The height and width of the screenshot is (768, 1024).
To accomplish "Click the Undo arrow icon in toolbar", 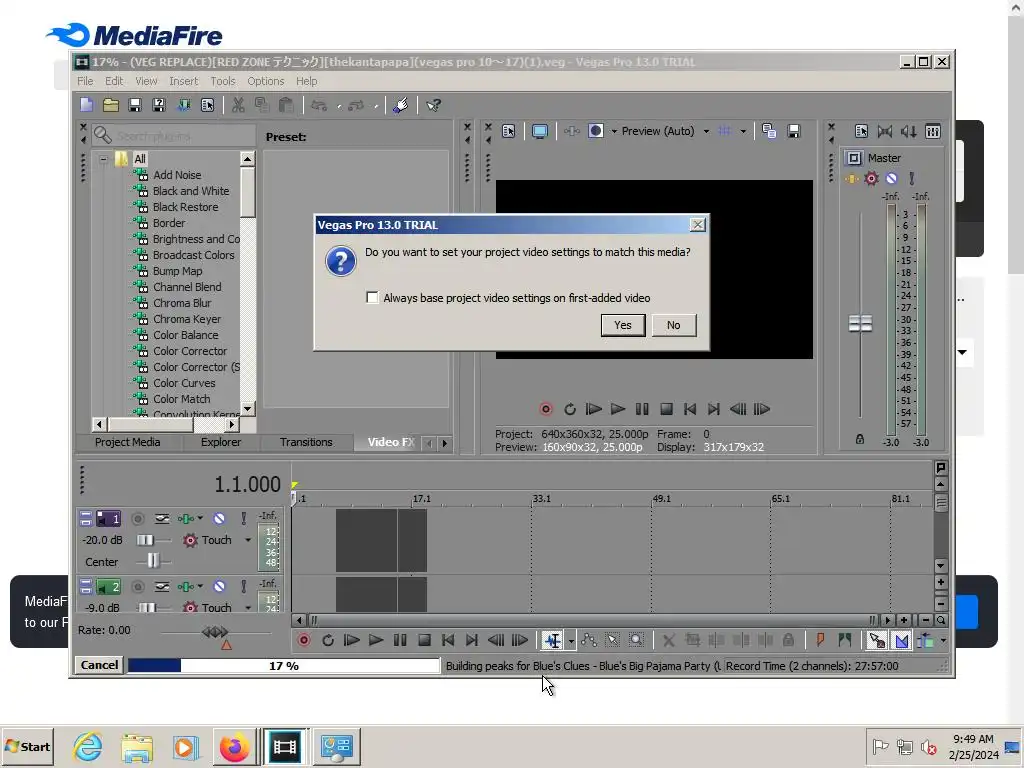I will [x=319, y=105].
